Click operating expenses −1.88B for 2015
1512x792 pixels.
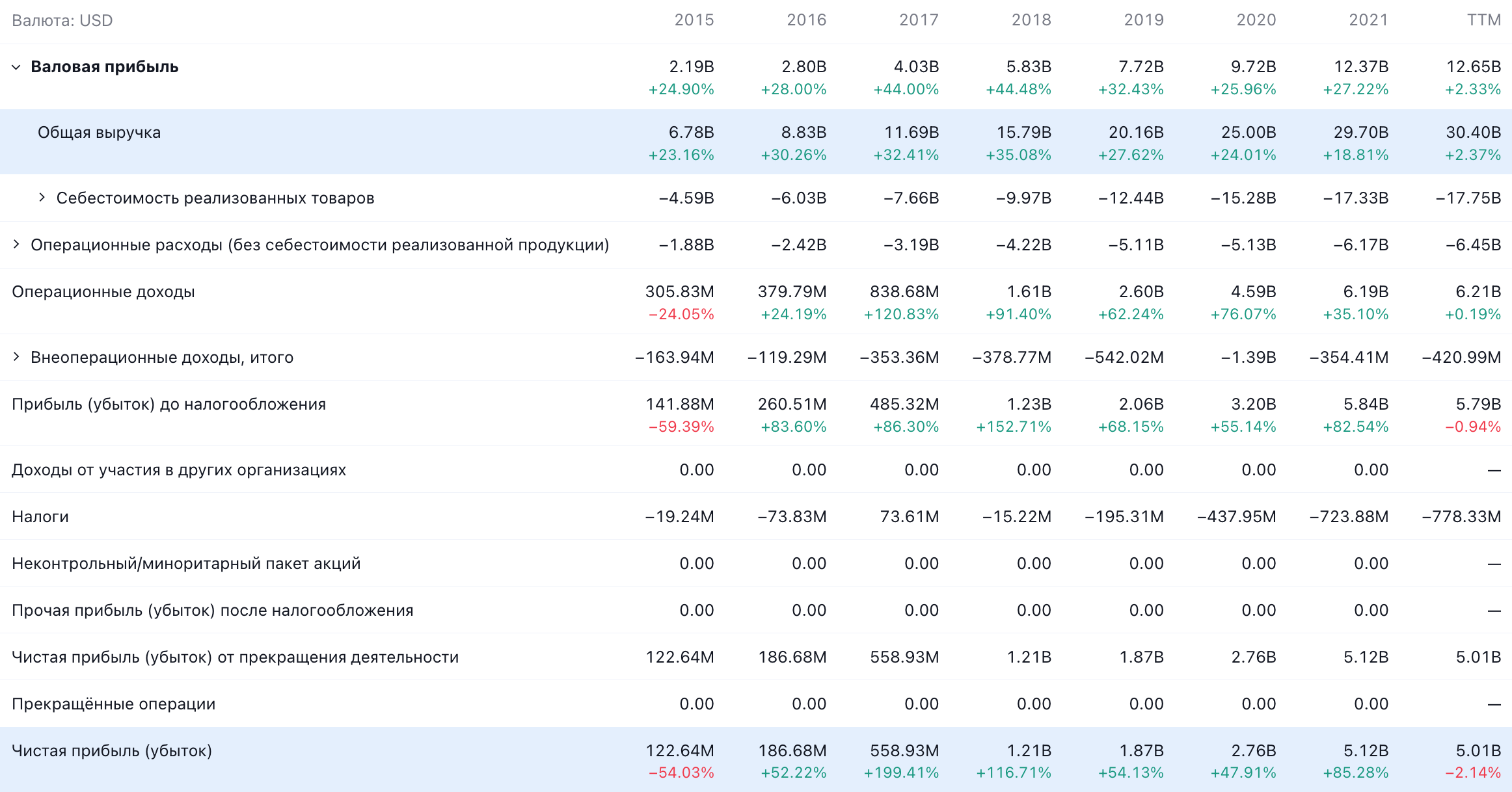point(686,245)
